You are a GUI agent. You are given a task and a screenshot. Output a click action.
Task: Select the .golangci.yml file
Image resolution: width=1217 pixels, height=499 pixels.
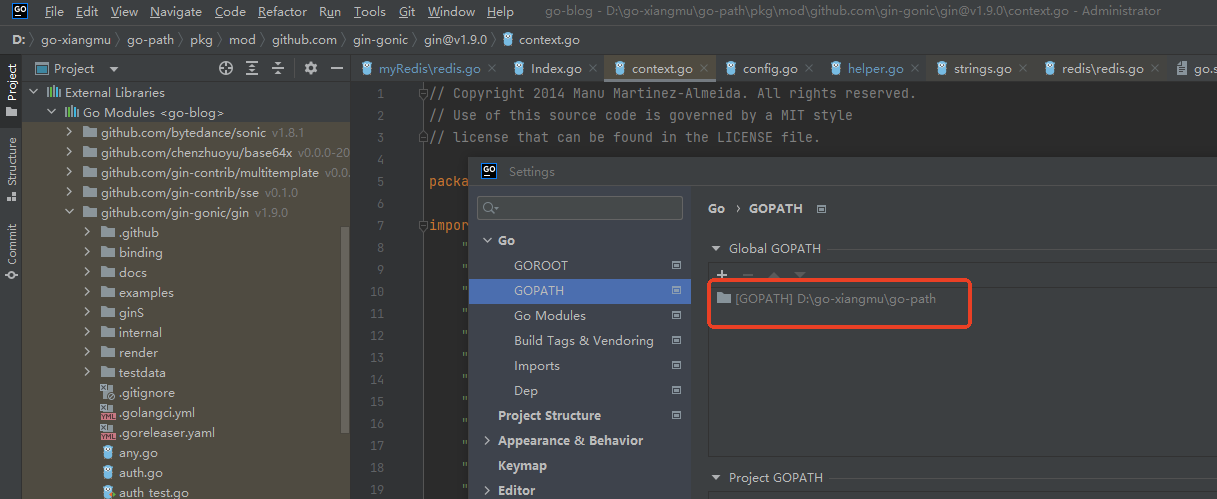pyautogui.click(x=156, y=413)
